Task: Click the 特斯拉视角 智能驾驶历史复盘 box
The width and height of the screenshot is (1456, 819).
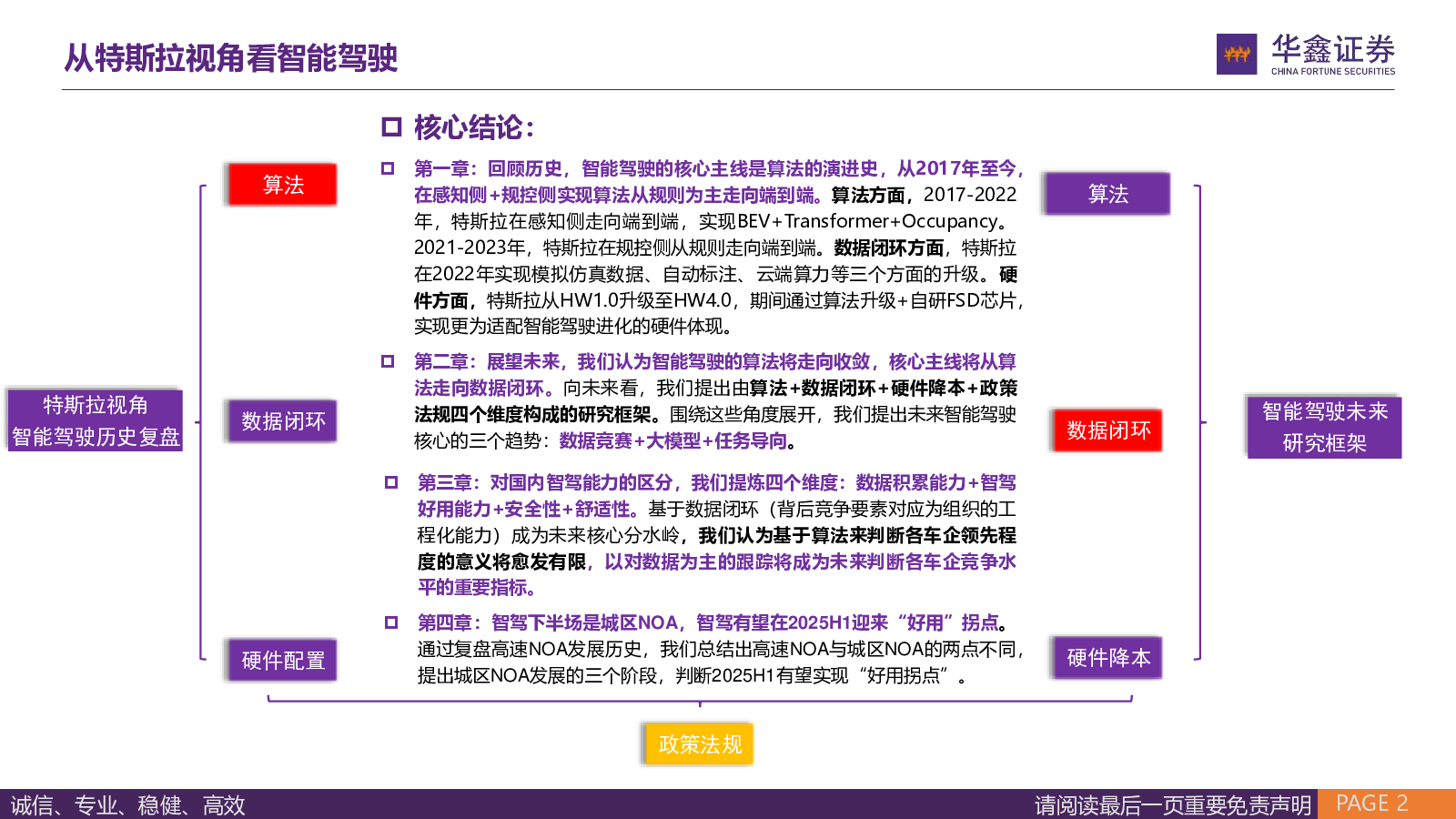Action: point(96,420)
